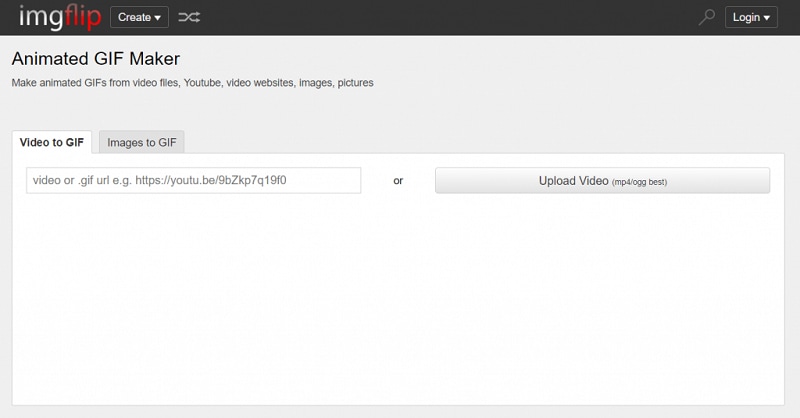Click the Animated GIF Maker heading
The width and height of the screenshot is (800, 418).
96,59
